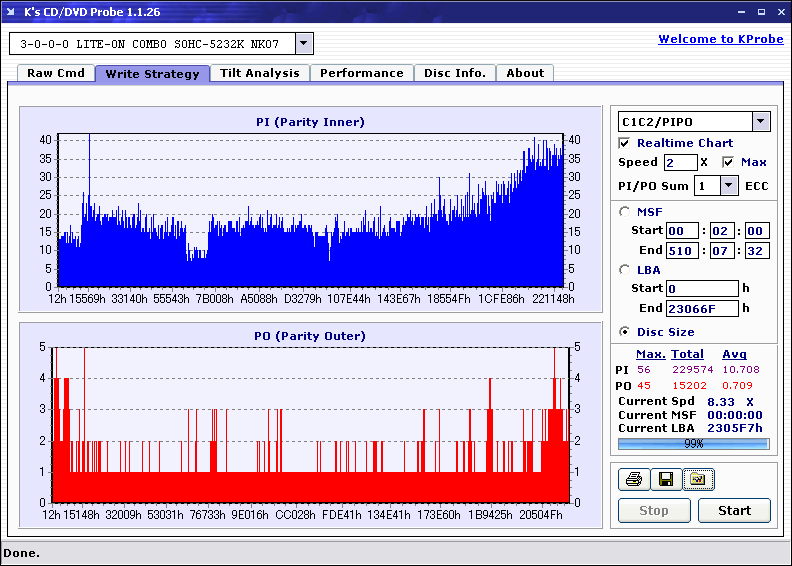Choose the Disc Size radio option
Image resolution: width=792 pixels, height=566 pixels.
pos(625,332)
